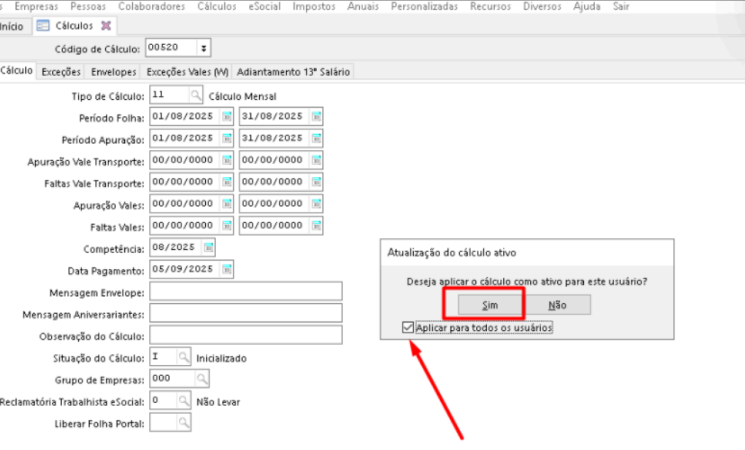Open calendar for Período Folha end date
Image resolution: width=745 pixels, height=450 pixels.
(316, 117)
